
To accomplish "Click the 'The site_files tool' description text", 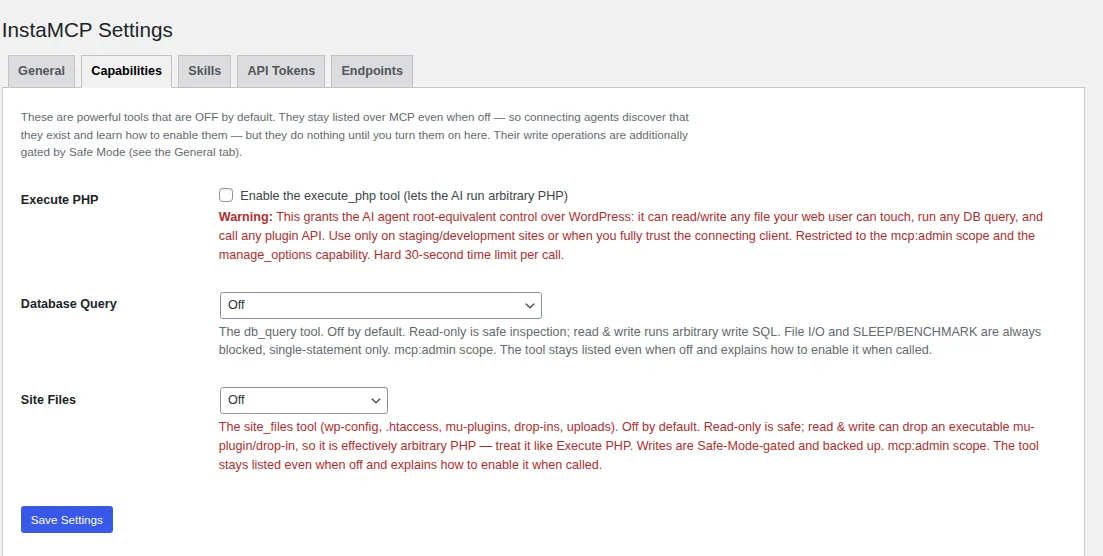I will coord(628,446).
